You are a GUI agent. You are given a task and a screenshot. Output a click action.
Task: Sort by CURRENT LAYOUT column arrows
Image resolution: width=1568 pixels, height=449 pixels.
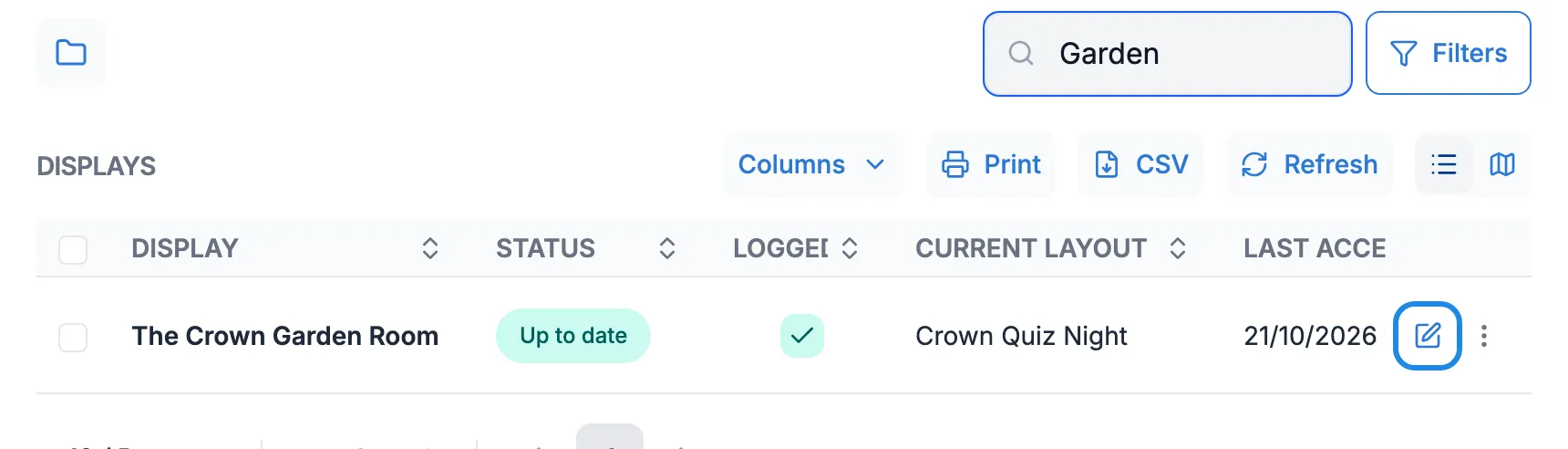1178,248
